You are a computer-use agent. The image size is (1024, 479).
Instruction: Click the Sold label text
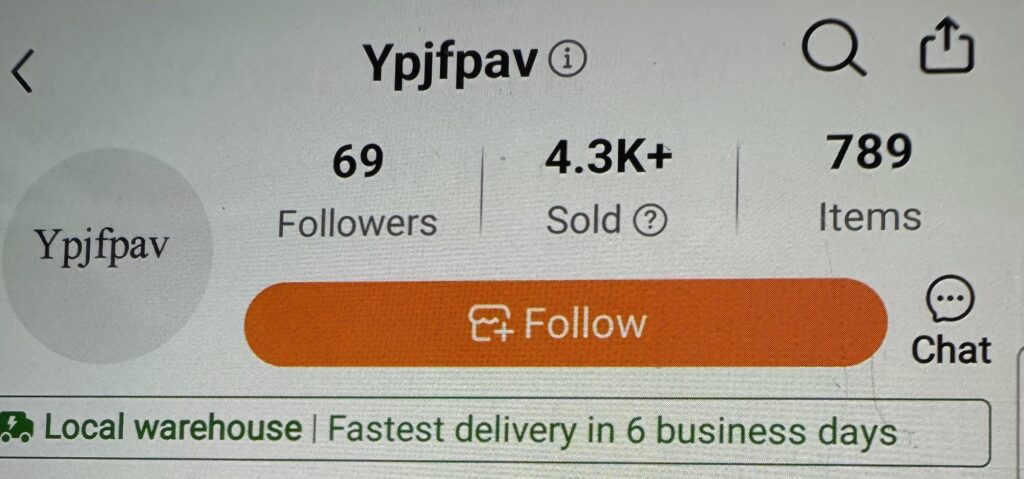pos(584,220)
